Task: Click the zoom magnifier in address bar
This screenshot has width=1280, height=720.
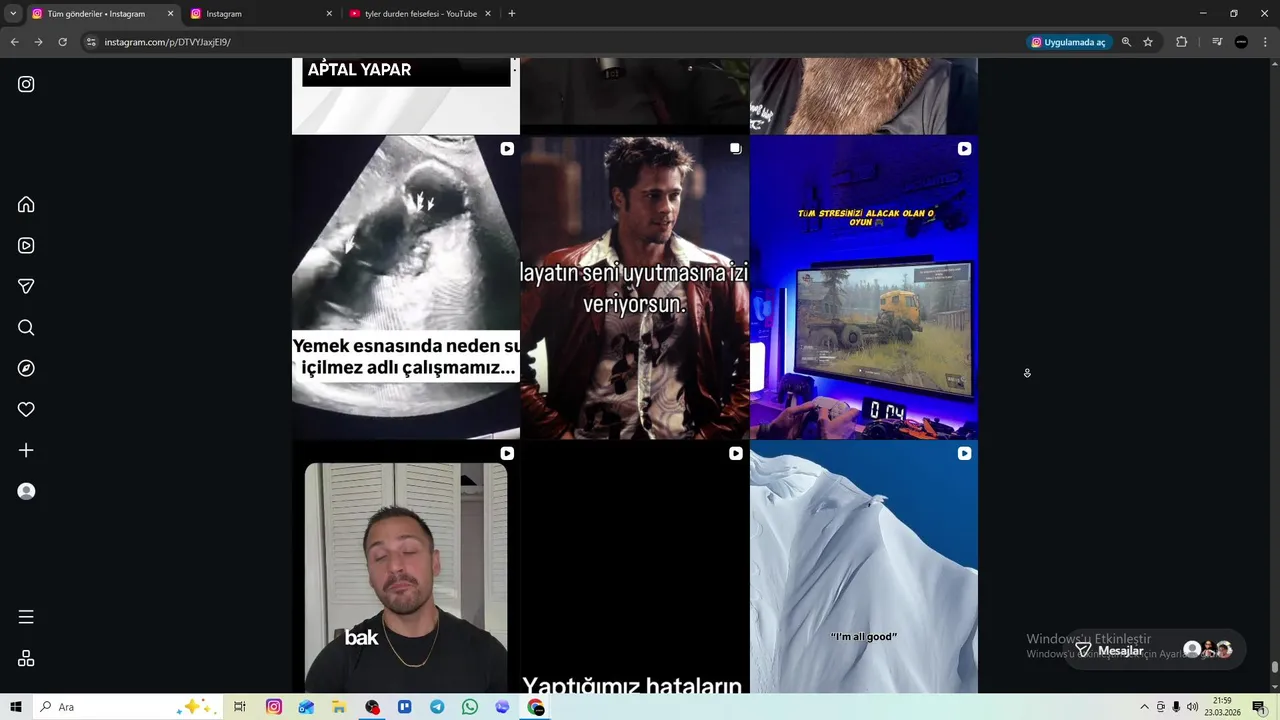Action: [x=1126, y=42]
